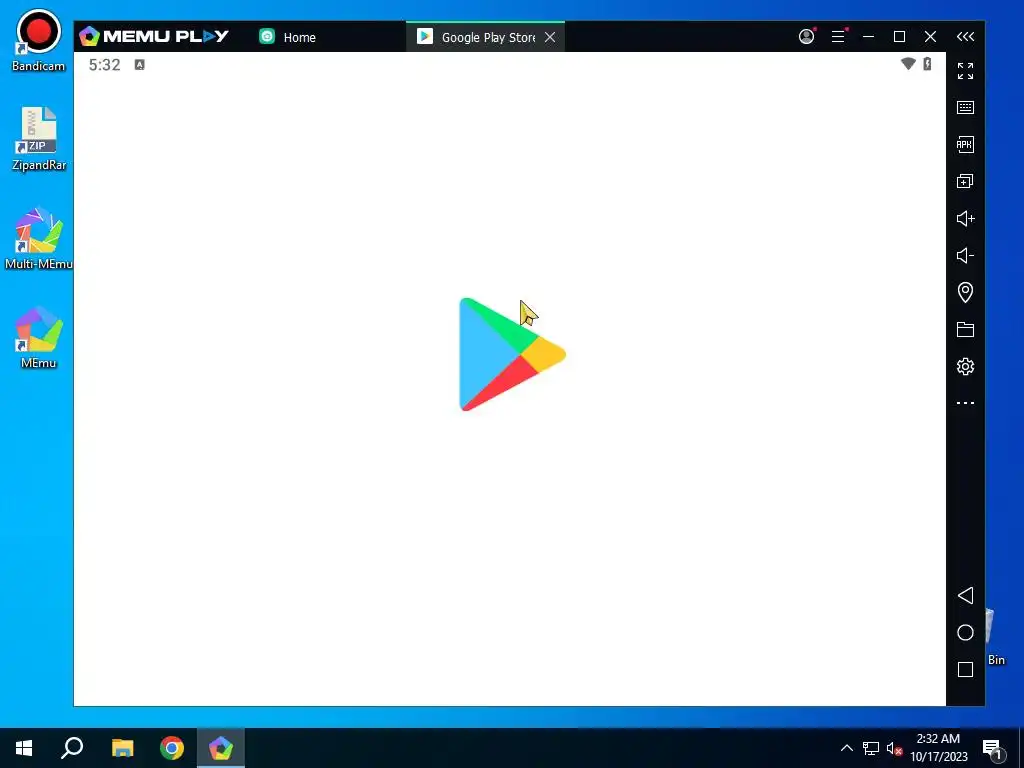Select the MEmu desktop shortcut

click(39, 338)
